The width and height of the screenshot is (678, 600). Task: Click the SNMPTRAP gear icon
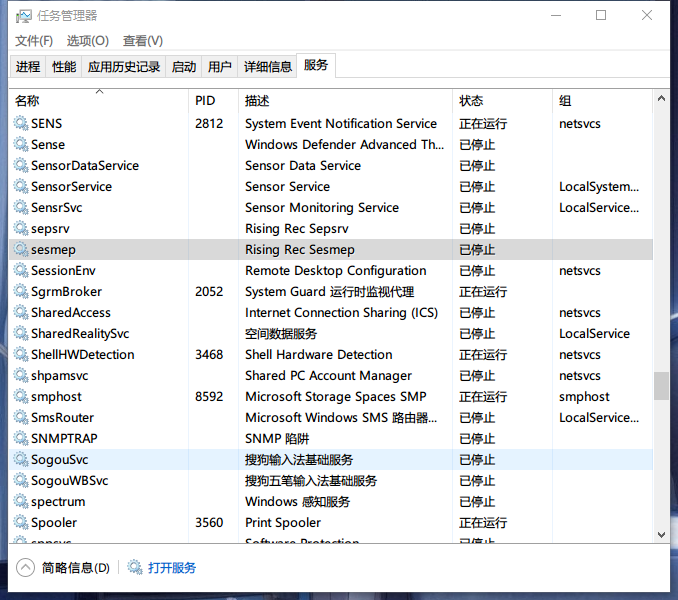tap(21, 438)
